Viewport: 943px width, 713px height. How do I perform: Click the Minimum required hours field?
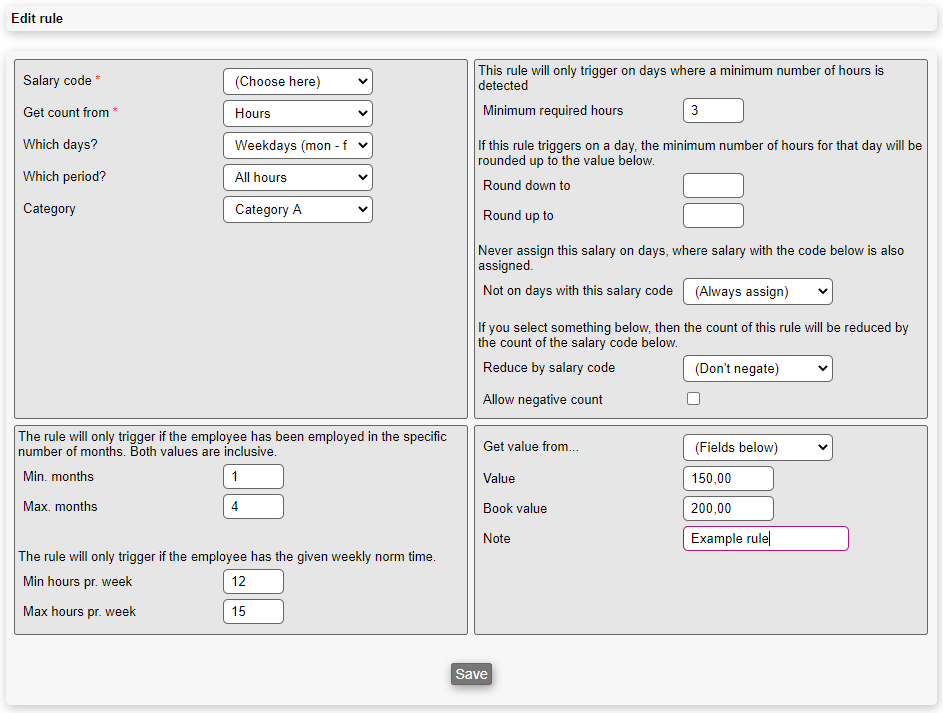(x=713, y=111)
